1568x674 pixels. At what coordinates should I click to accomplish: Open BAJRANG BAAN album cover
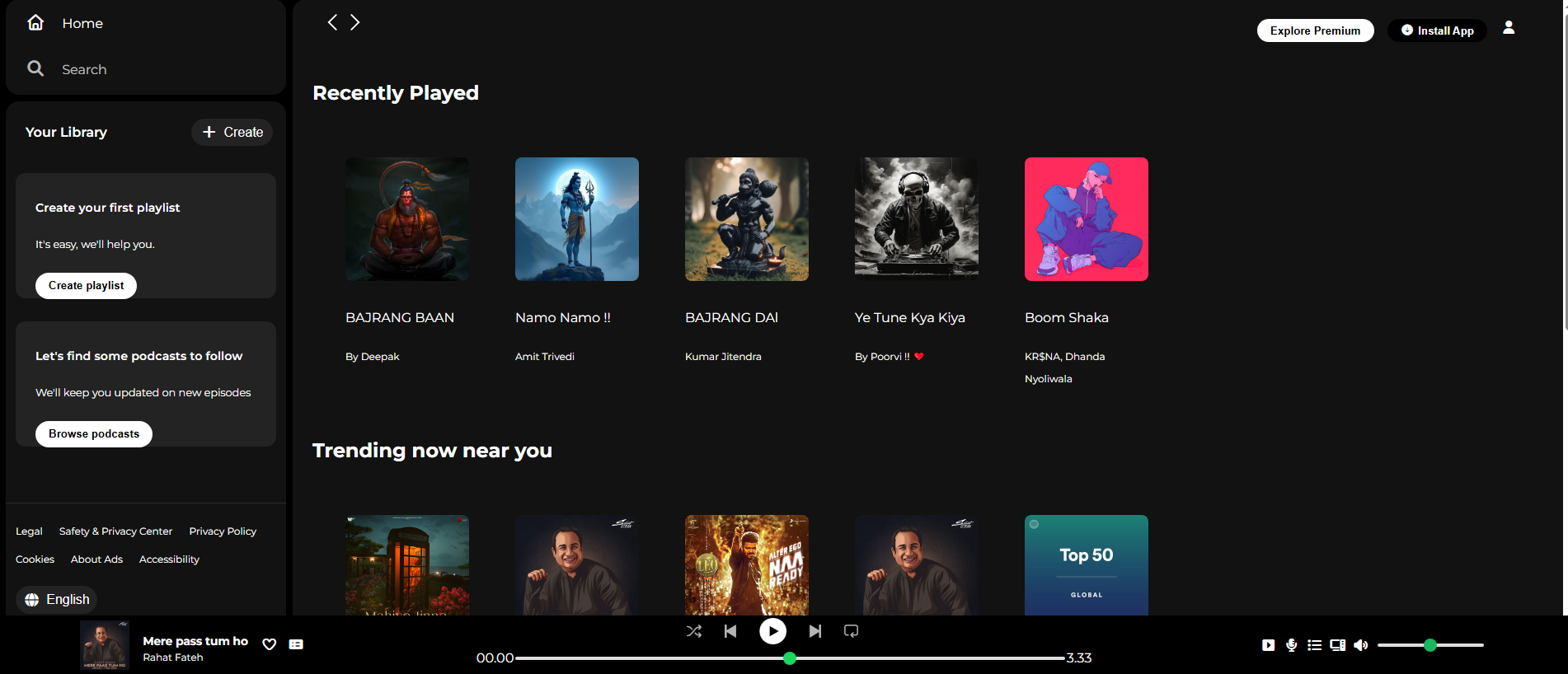click(x=407, y=219)
